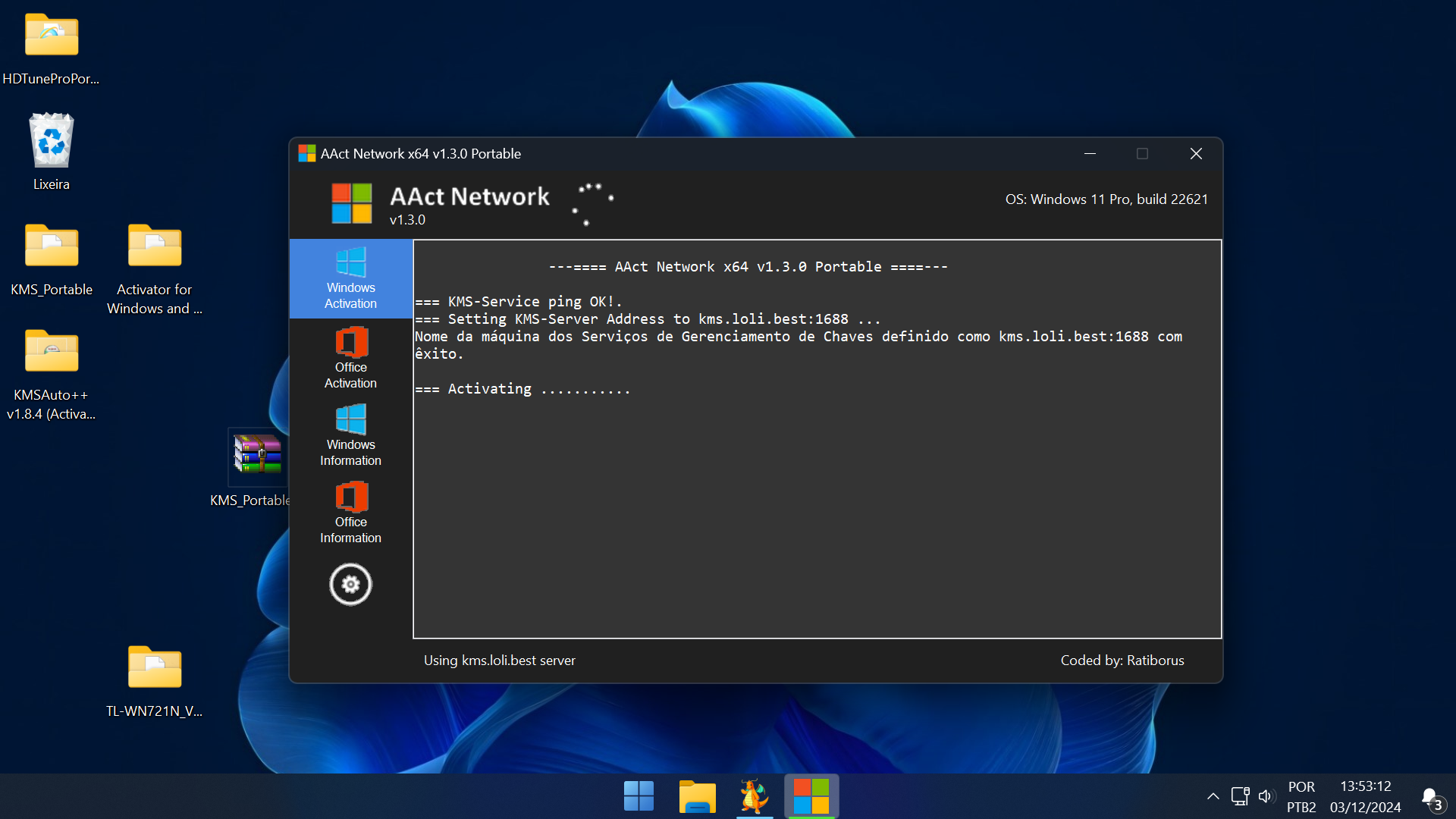The width and height of the screenshot is (1456, 819).
Task: Open Windows Information panel
Action: coord(350,435)
